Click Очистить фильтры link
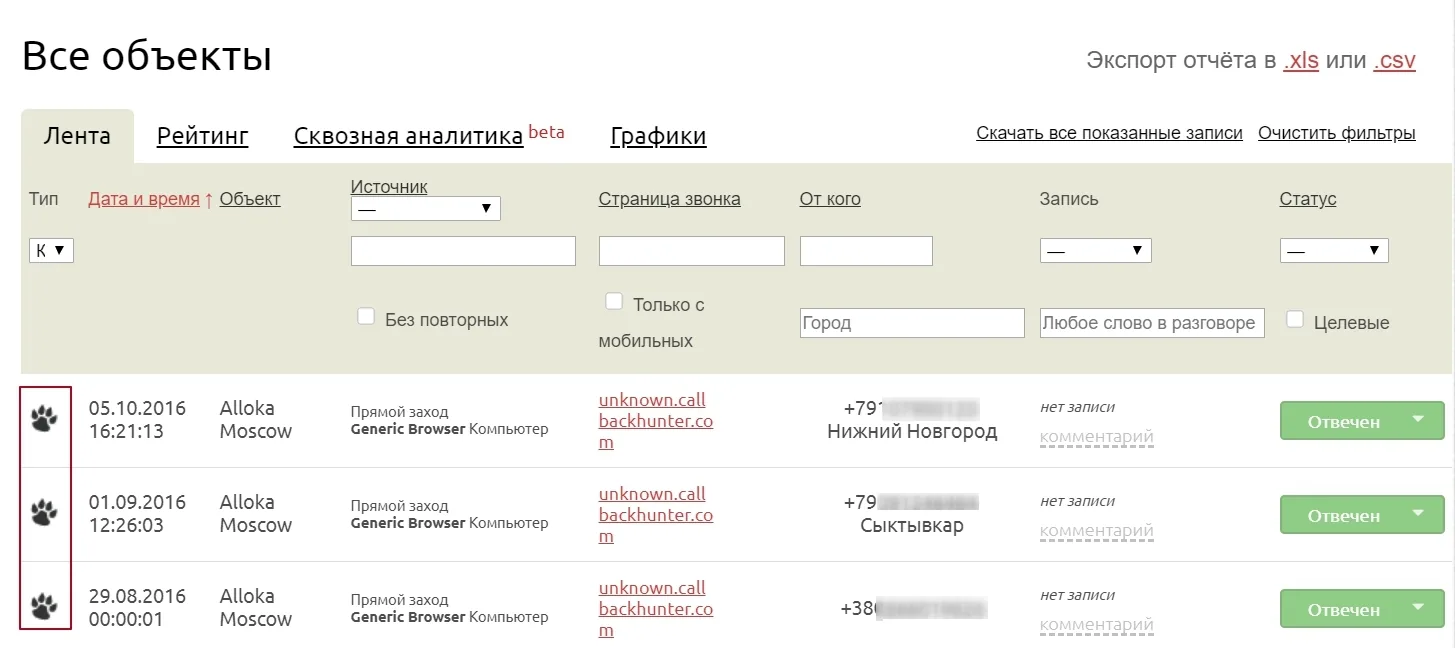The width and height of the screenshot is (1455, 648). (x=1337, y=133)
